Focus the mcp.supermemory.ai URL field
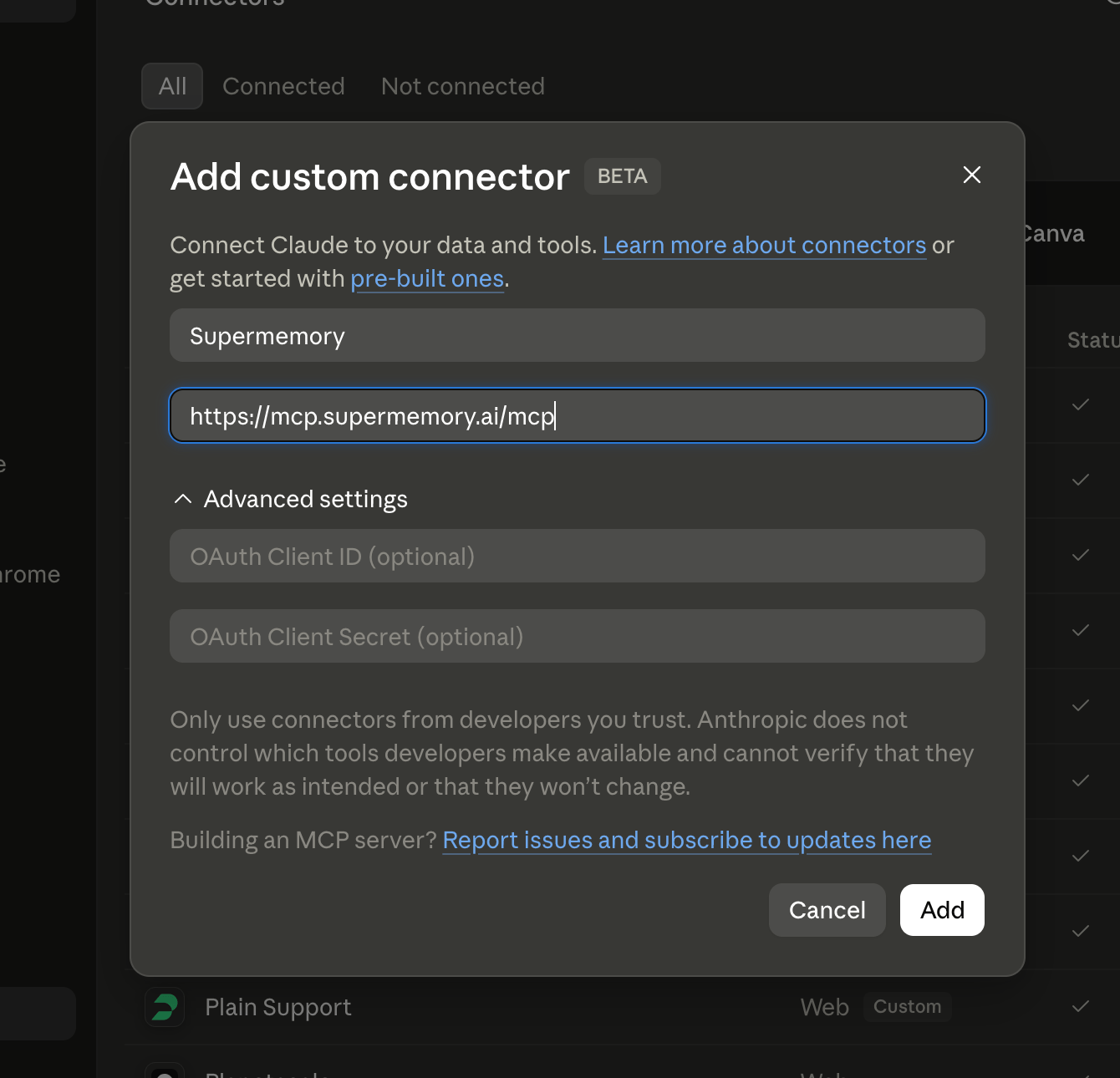Image resolution: width=1120 pixels, height=1078 pixels. coord(578,415)
